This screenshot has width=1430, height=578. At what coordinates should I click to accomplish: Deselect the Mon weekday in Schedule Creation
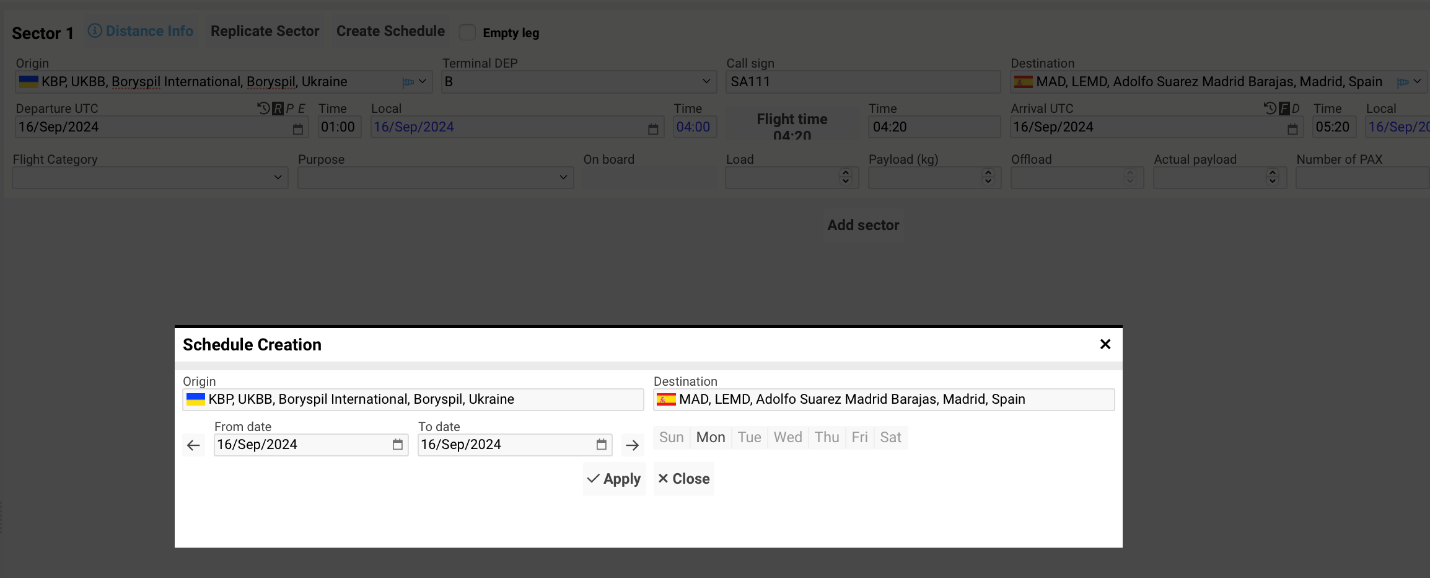click(710, 437)
